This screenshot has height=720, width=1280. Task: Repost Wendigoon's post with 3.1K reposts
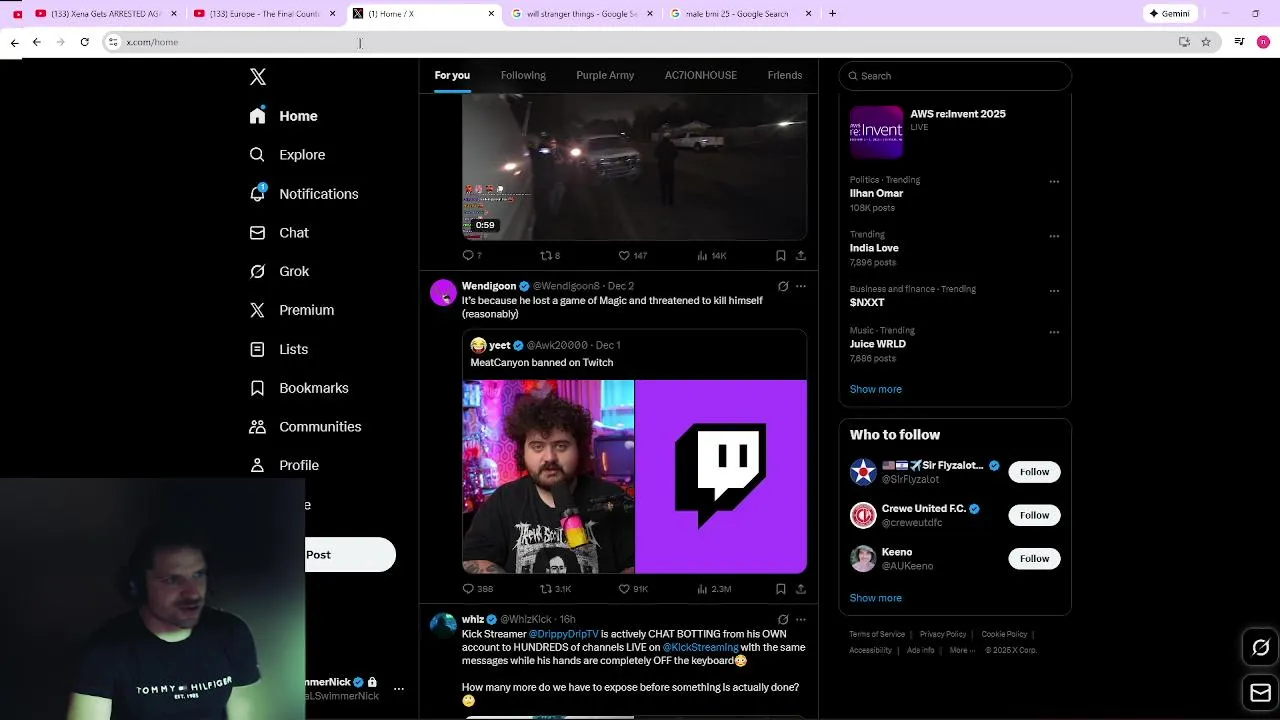(x=556, y=589)
